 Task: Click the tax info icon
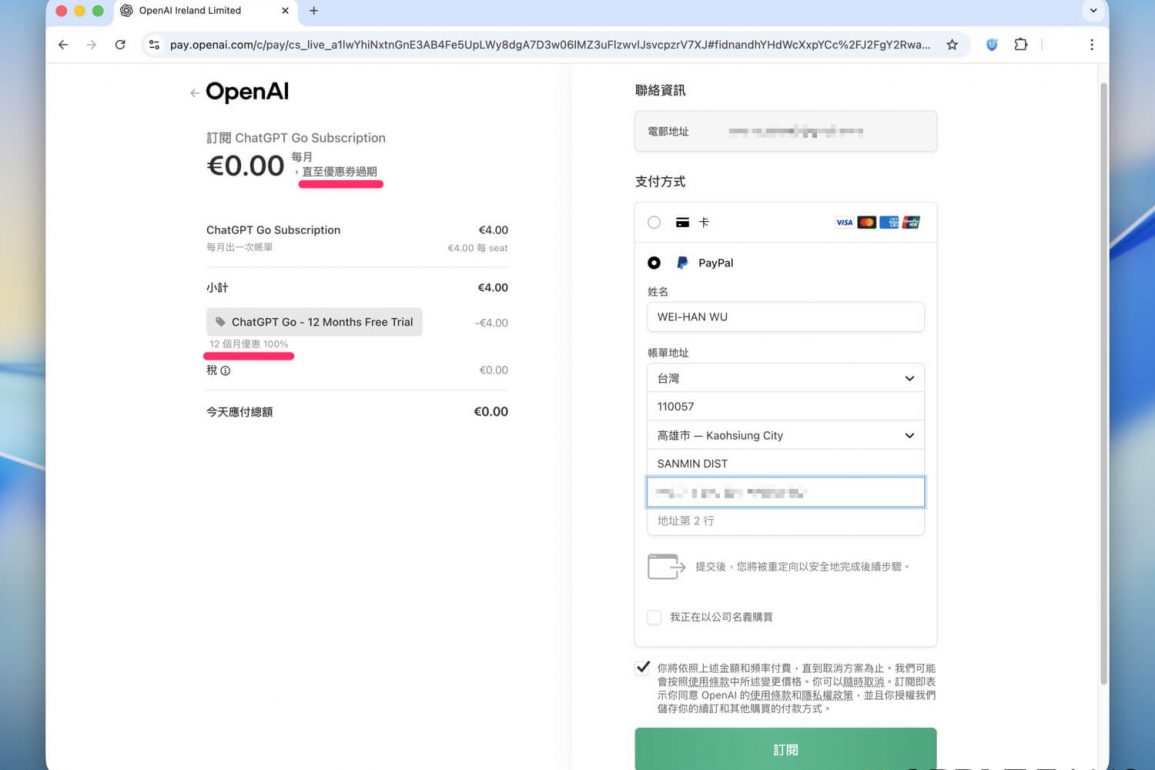(225, 371)
